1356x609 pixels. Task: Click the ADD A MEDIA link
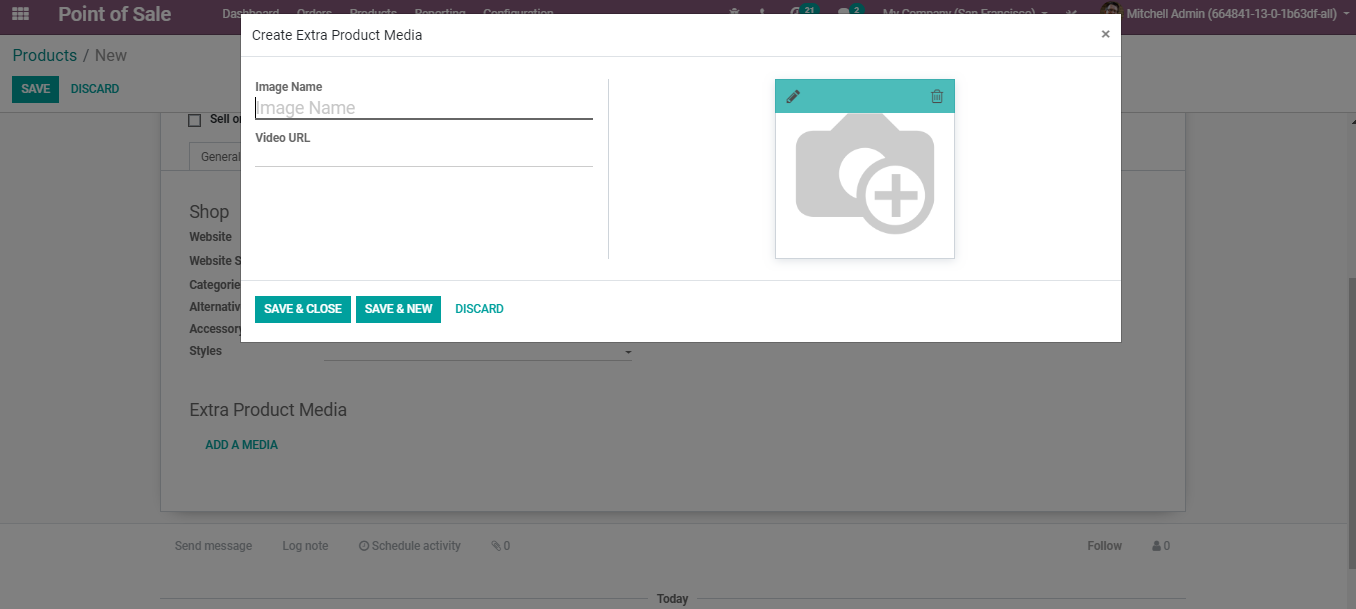coord(241,445)
